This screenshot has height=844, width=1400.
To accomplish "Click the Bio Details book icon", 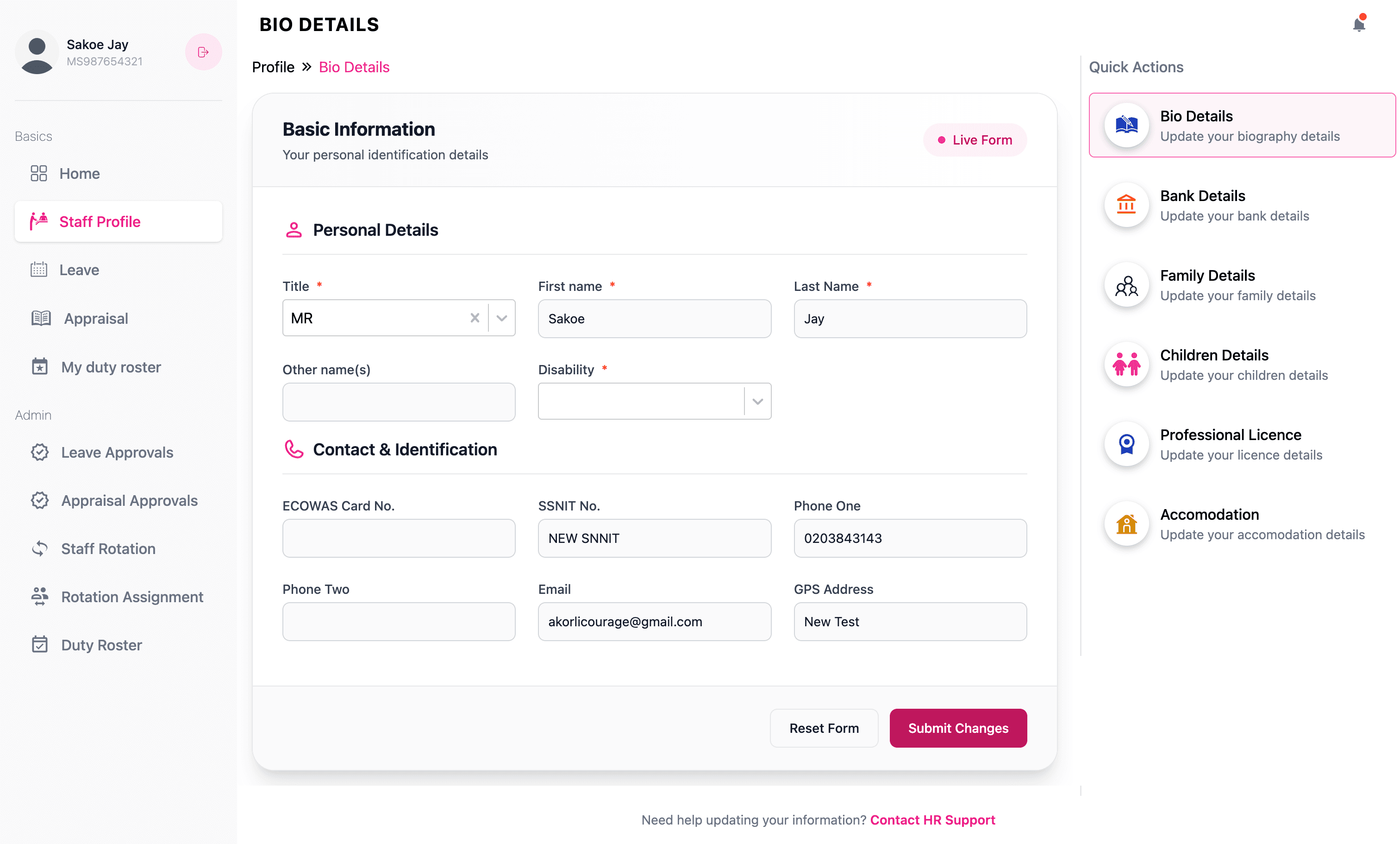I will coord(1127,125).
